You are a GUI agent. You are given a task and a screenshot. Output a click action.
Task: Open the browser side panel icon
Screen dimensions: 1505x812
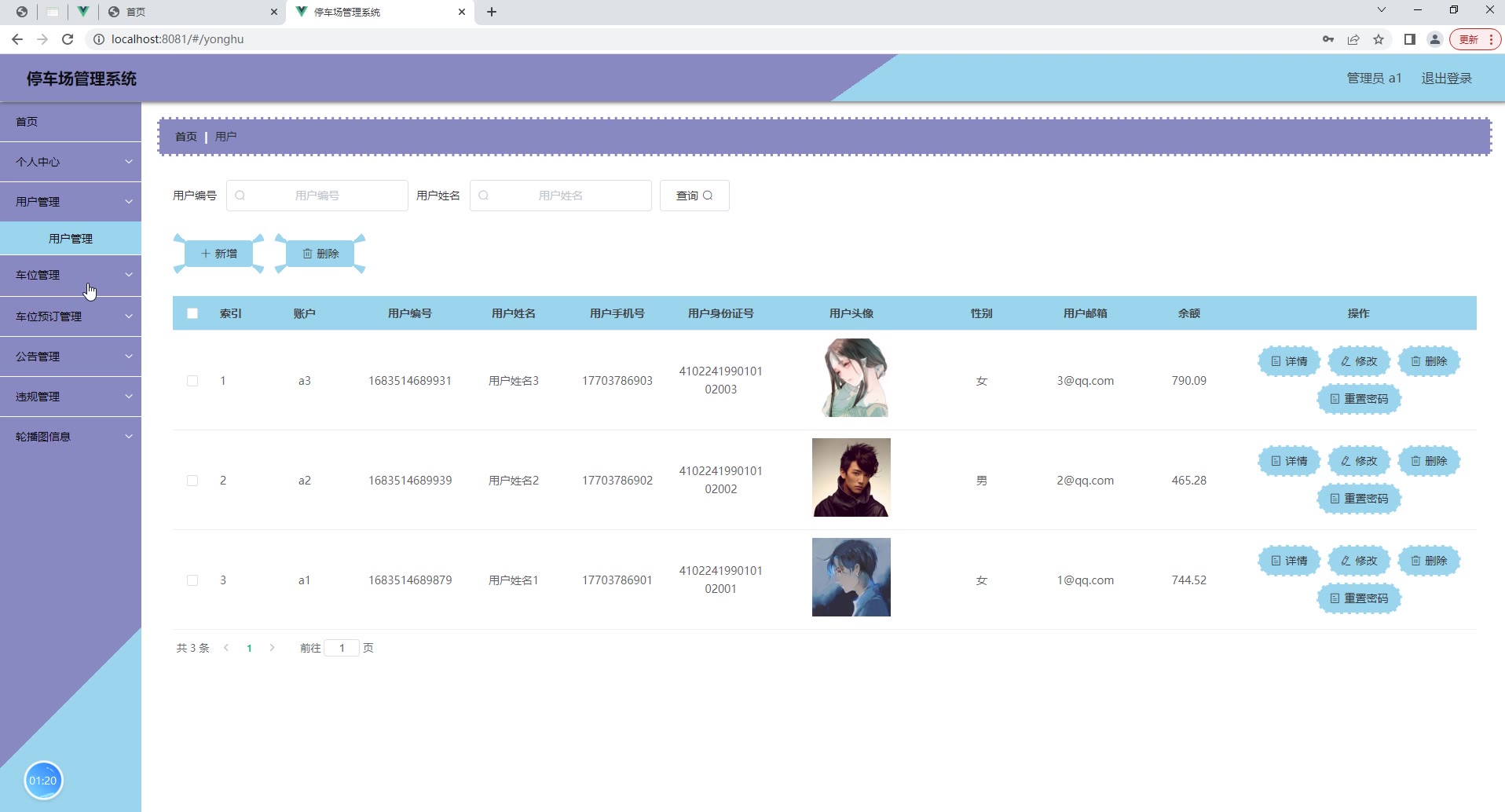click(1410, 39)
